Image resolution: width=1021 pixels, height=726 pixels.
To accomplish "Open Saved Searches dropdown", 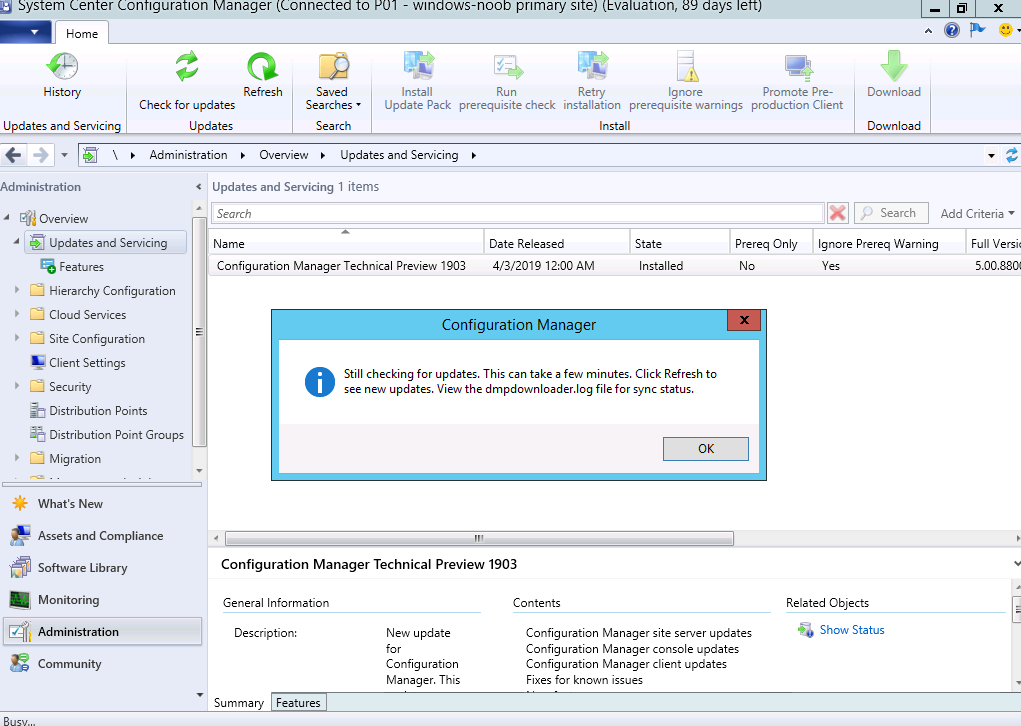I will 333,81.
